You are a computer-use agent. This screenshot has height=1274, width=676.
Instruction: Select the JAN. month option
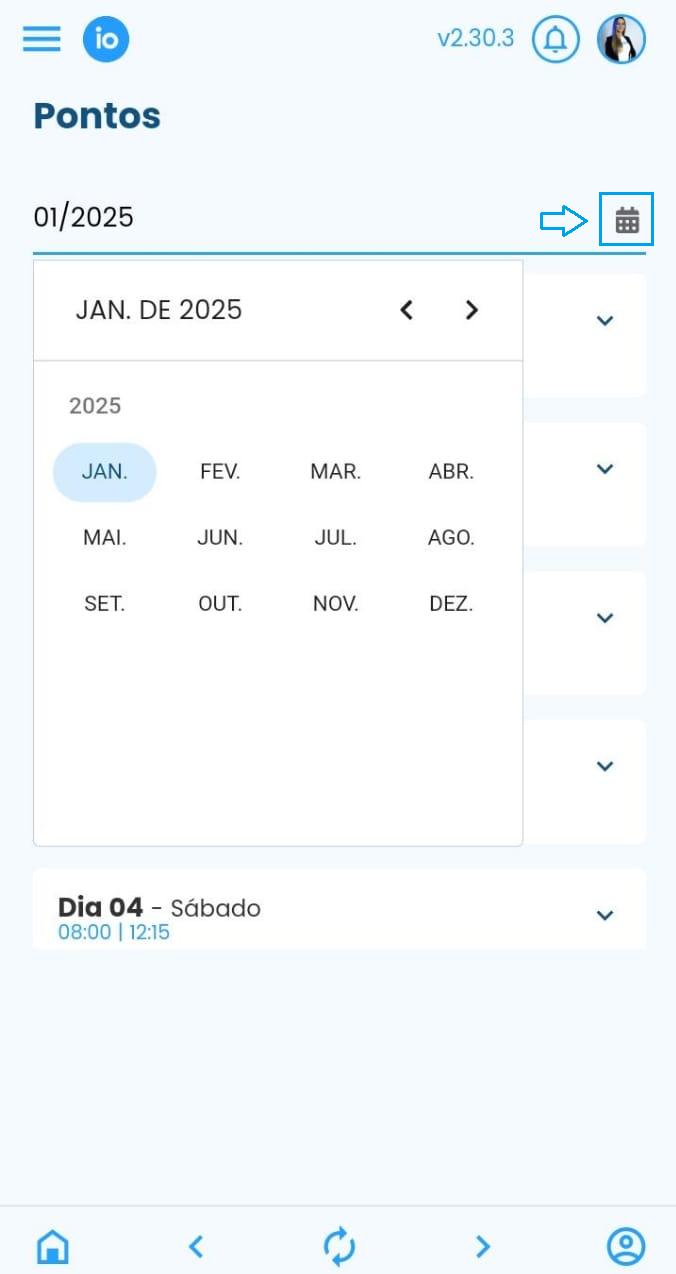104,471
